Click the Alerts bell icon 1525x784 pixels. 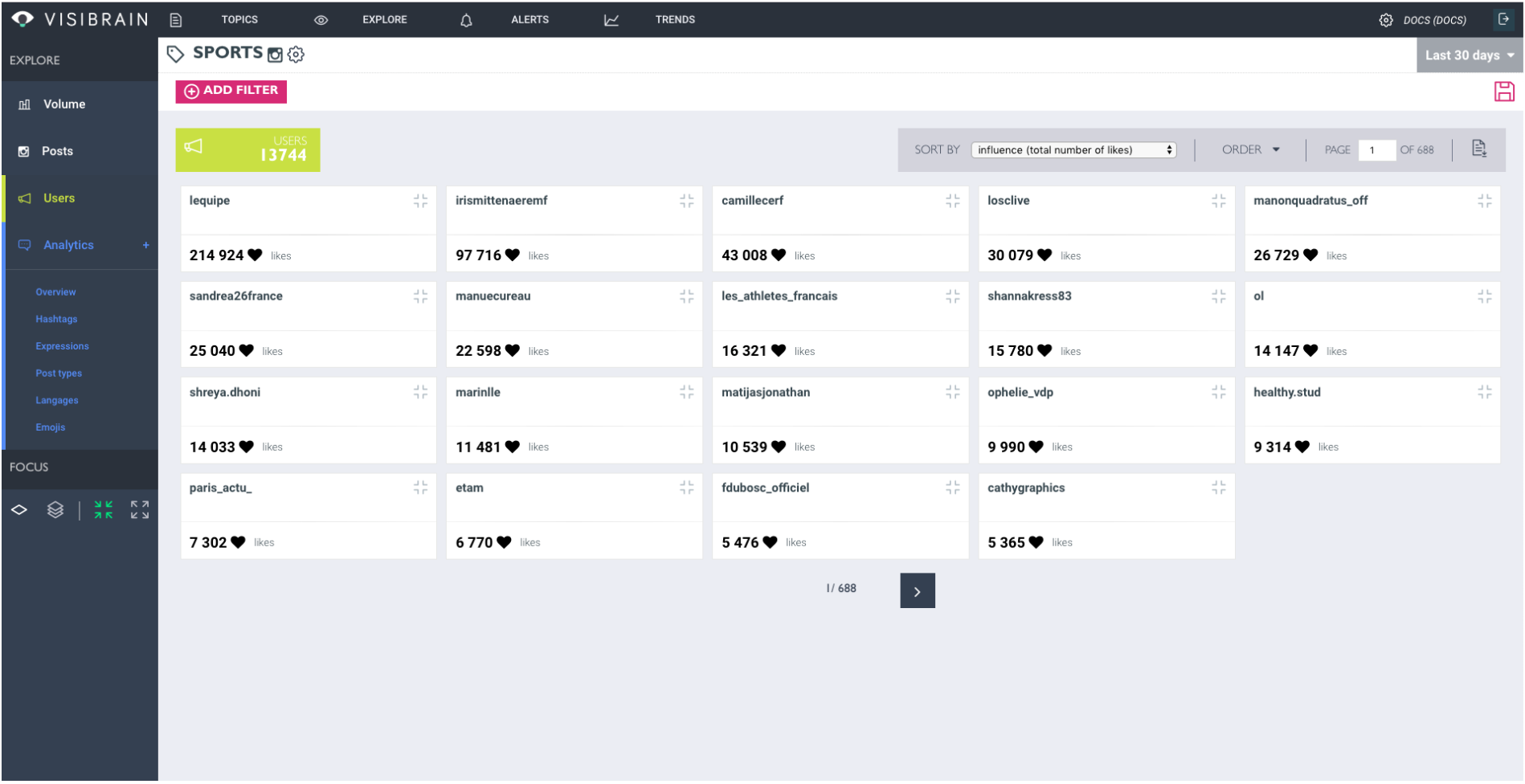[x=466, y=20]
